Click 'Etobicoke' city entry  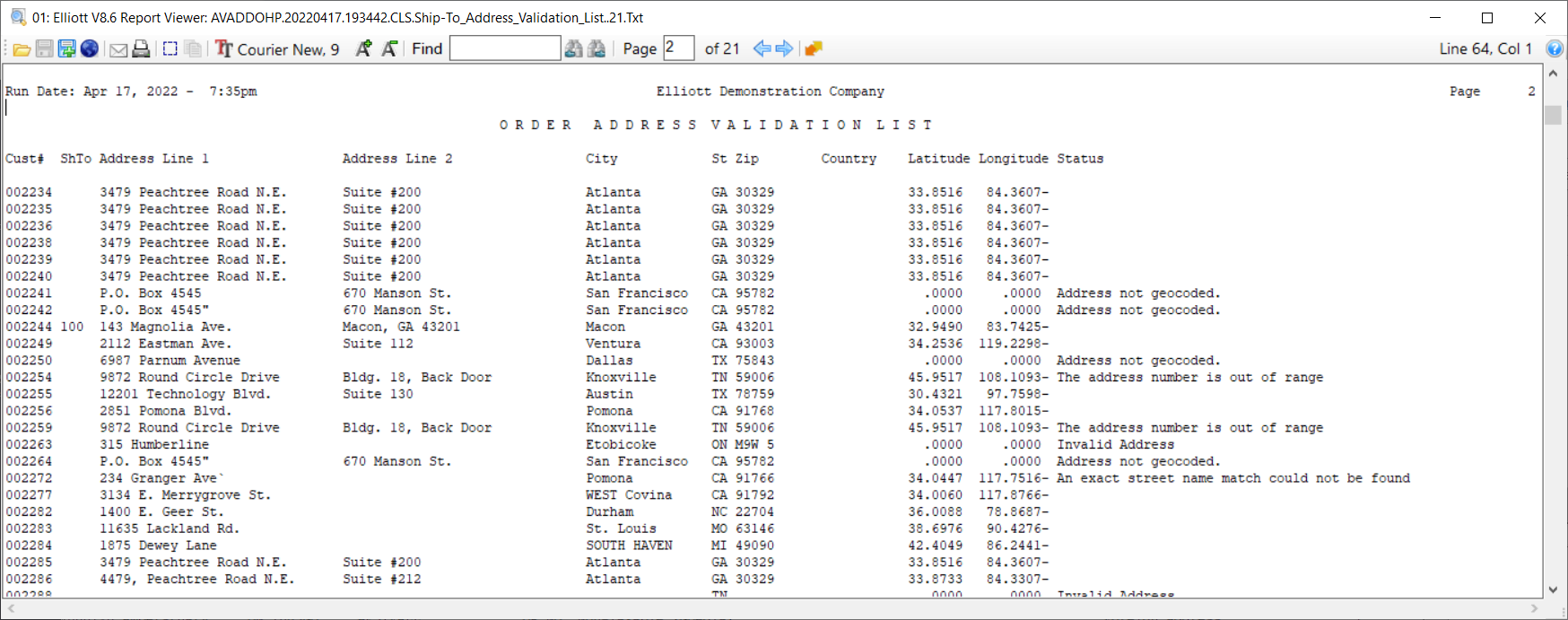(x=621, y=444)
